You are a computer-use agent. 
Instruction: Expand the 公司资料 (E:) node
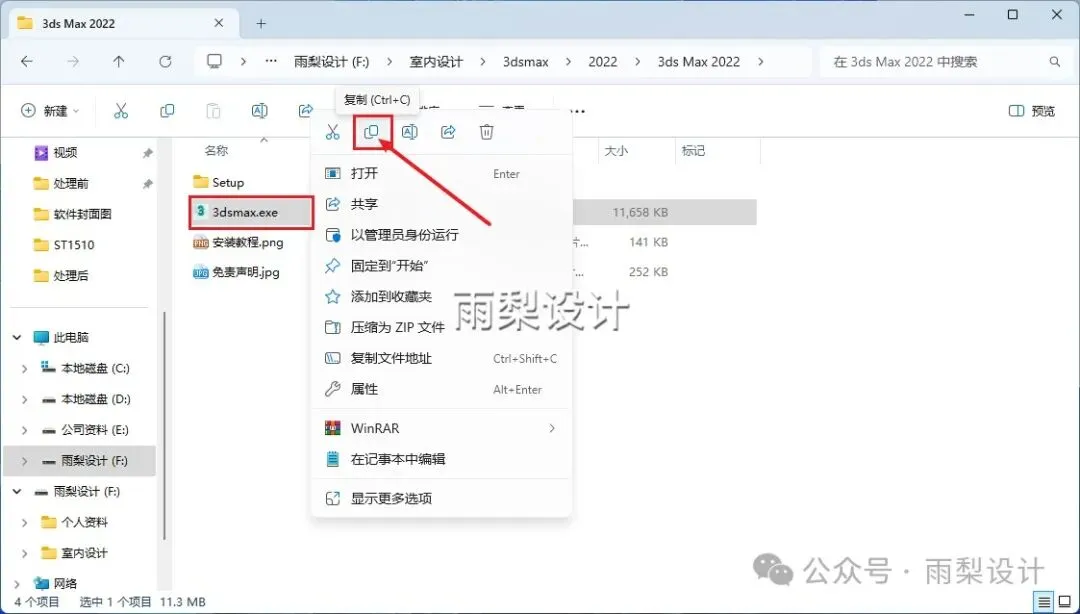click(25, 430)
